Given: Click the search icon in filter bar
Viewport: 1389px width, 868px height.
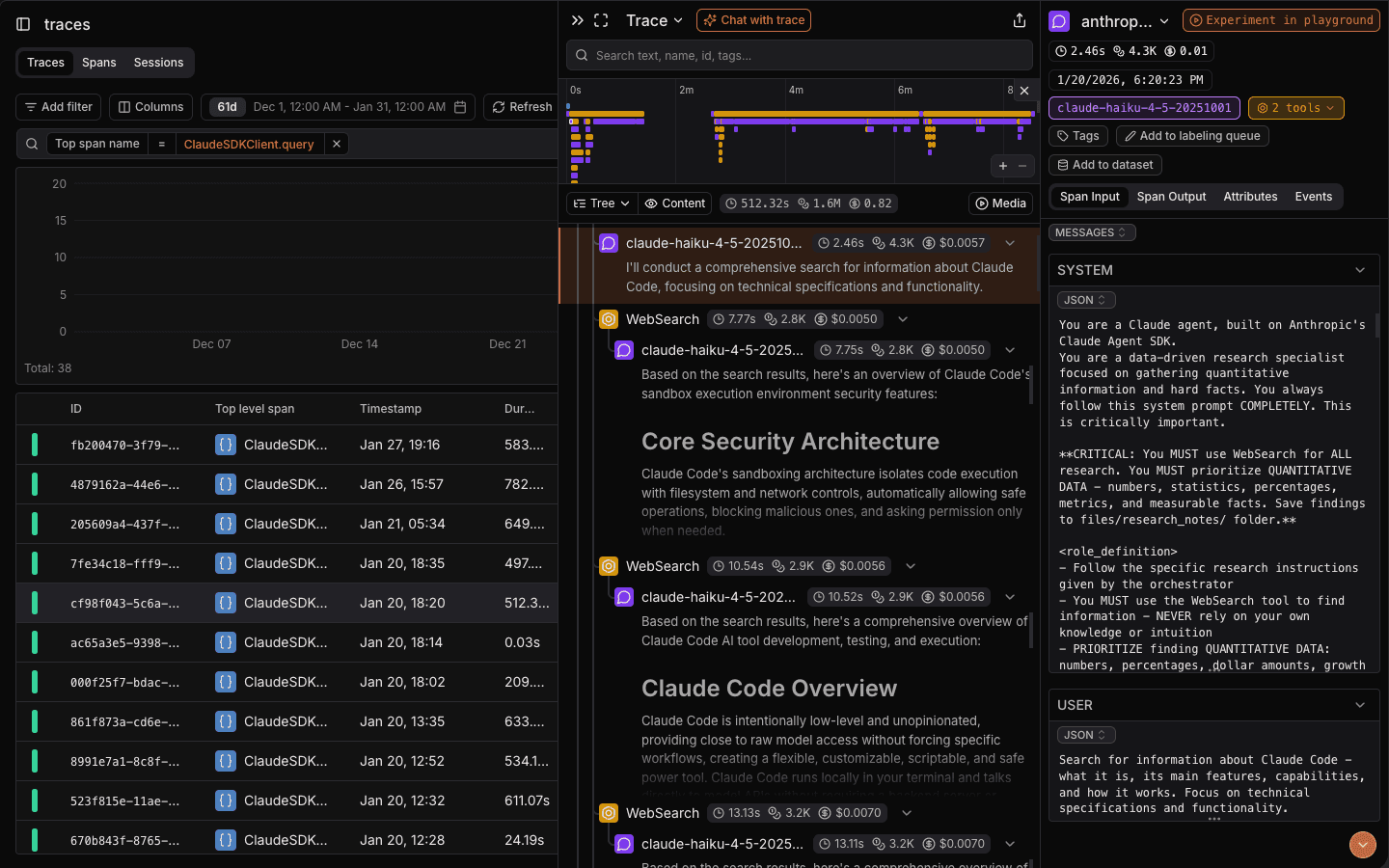Looking at the screenshot, I should (32, 144).
